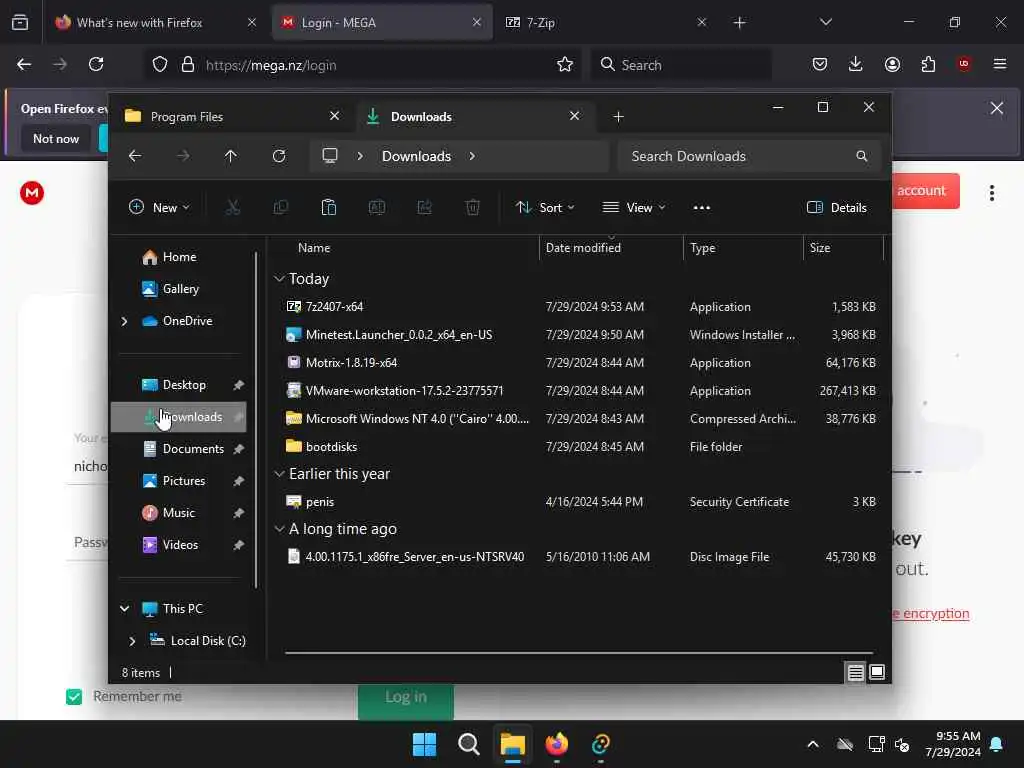Open Gallery in navigation pane

tap(170, 289)
